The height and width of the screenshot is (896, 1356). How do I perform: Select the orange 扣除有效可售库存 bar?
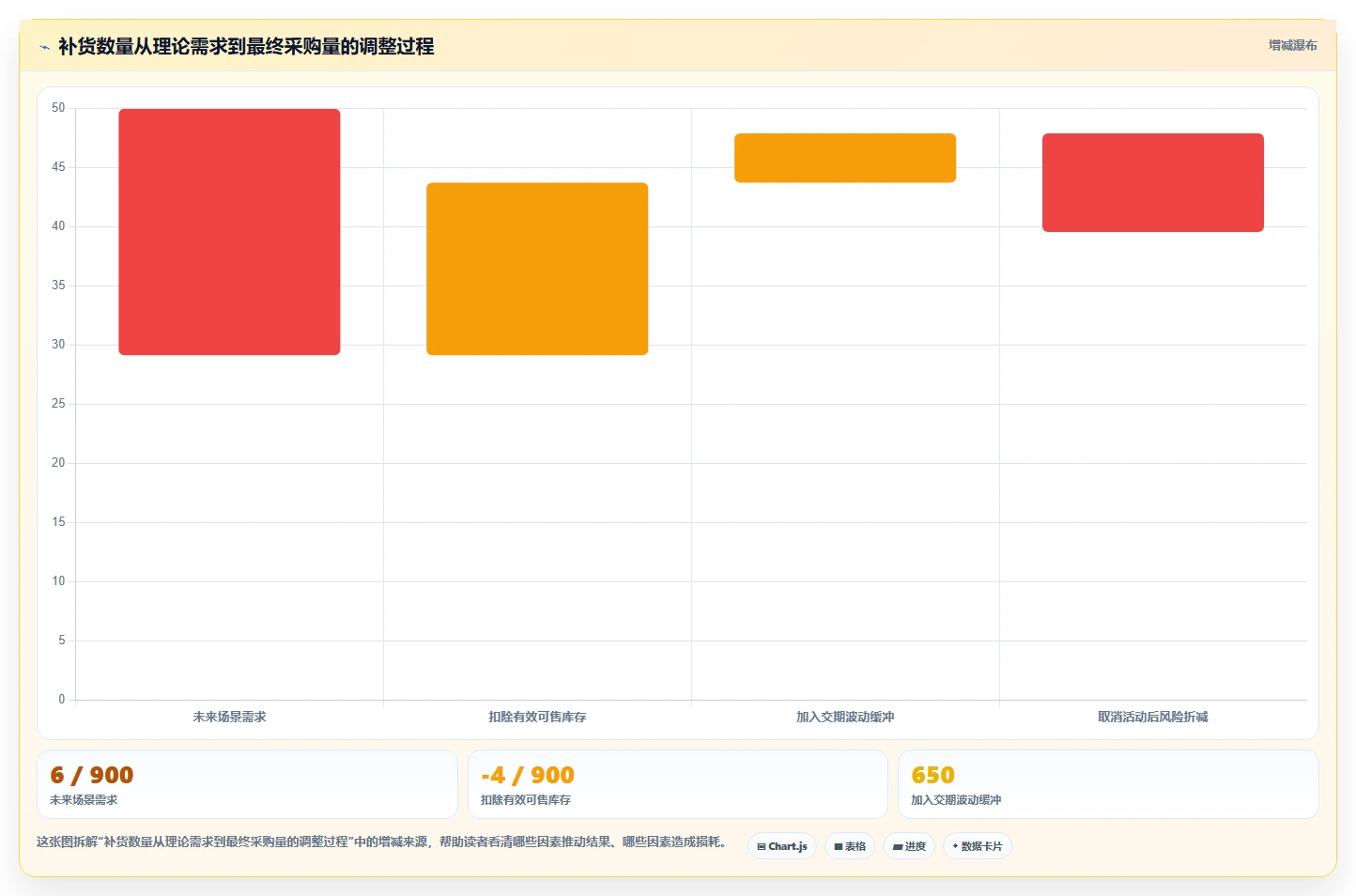point(537,269)
